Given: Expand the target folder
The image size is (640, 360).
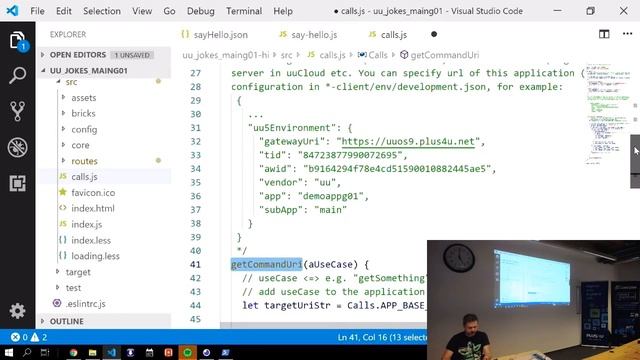Looking at the screenshot, I should pyautogui.click(x=78, y=272).
